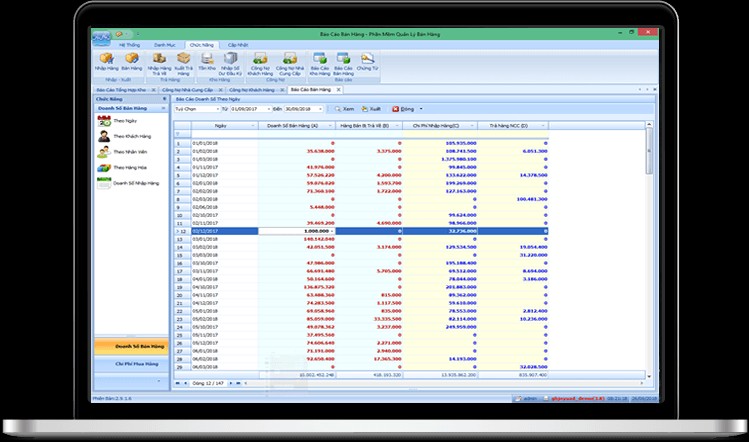Click the scroll up arrow of the grid
Viewport: 749px width, 442px height.
pos(649,125)
